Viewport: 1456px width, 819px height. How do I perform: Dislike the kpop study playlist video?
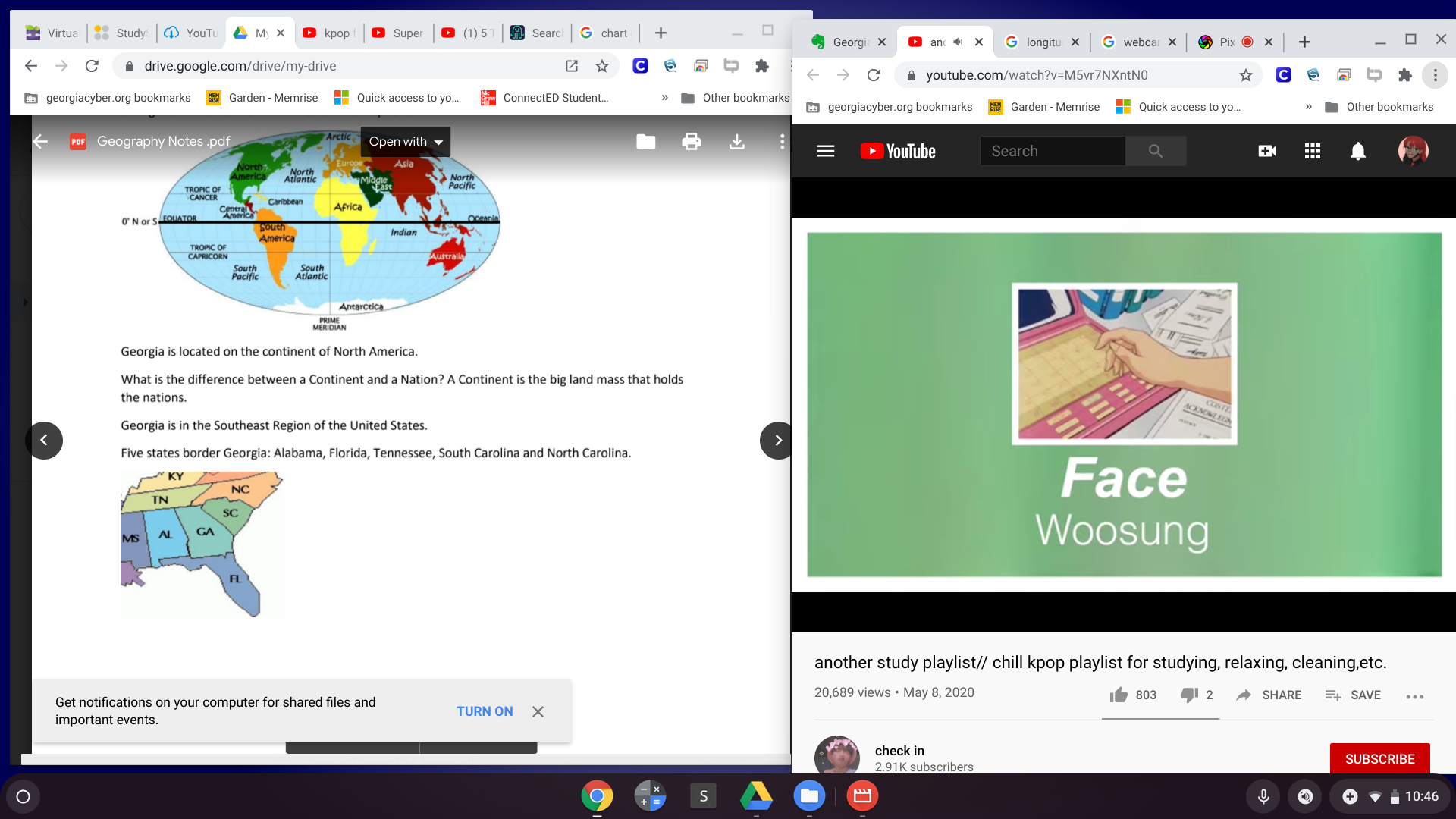tap(1197, 695)
